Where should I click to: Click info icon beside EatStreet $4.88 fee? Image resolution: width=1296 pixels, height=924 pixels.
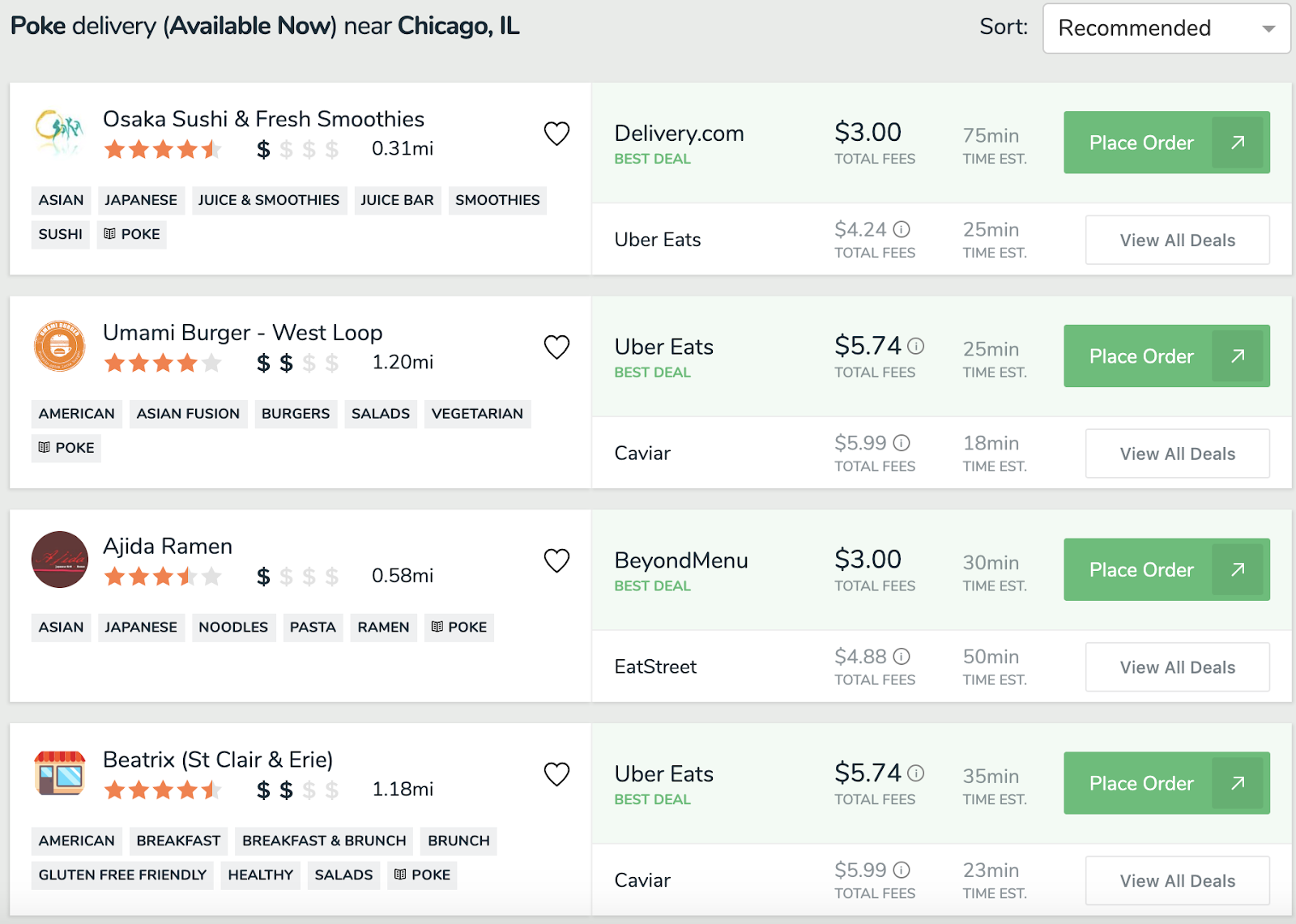pos(902,657)
